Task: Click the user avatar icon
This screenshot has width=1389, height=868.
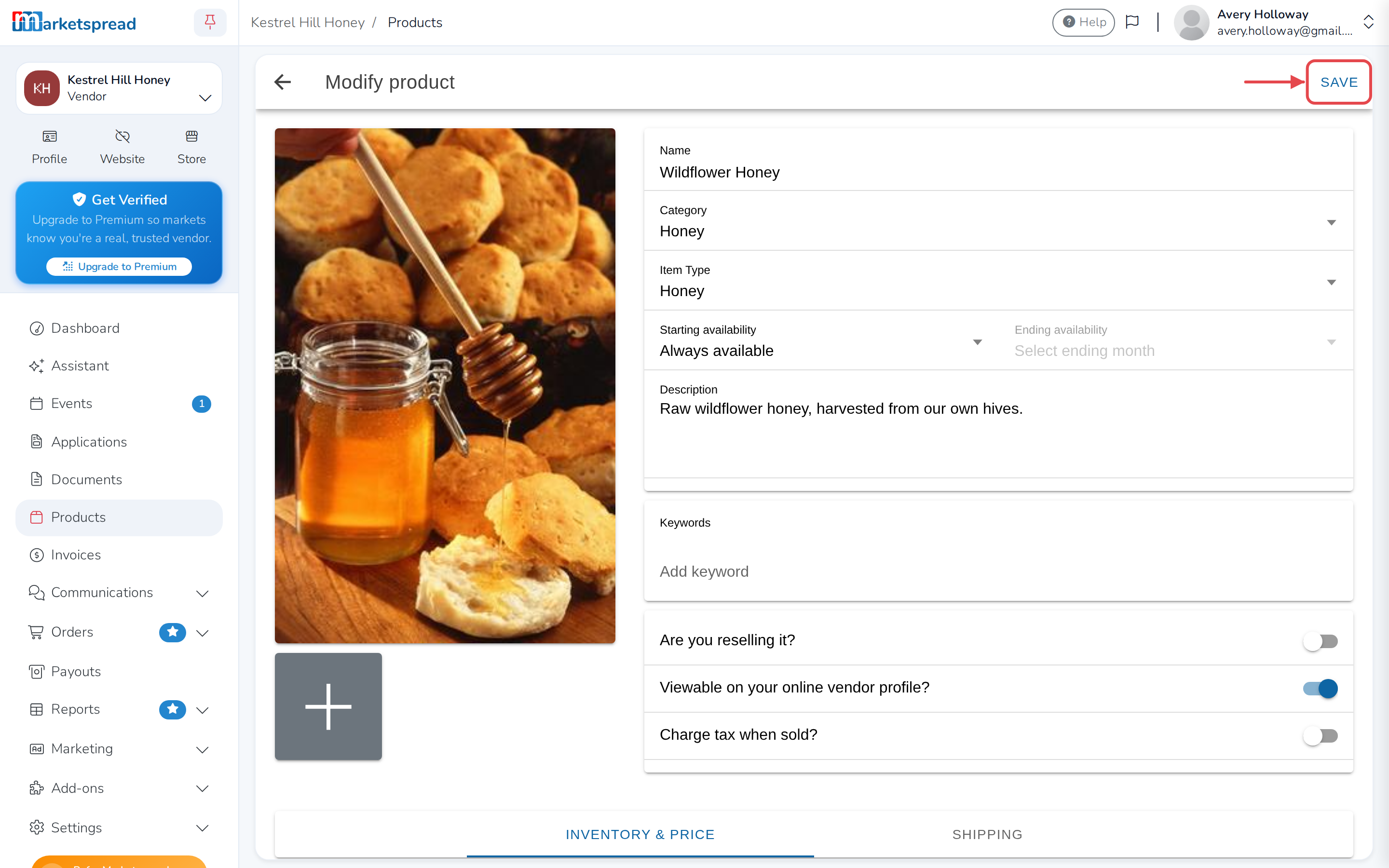Action: [1191, 22]
